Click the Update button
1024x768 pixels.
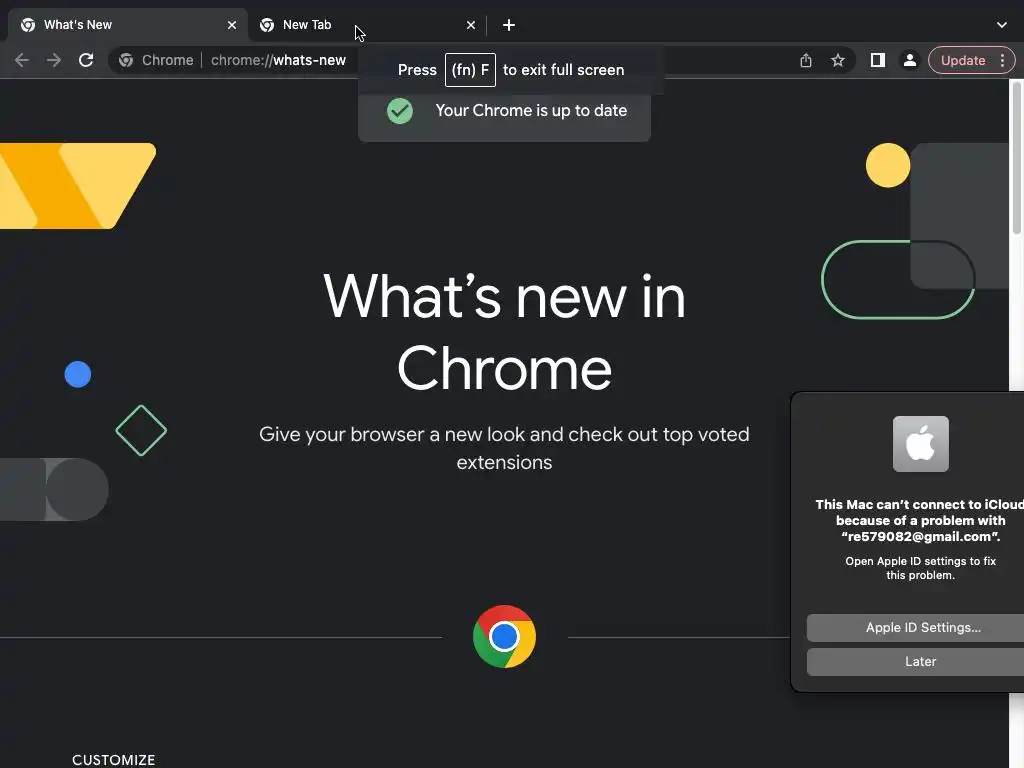pyautogui.click(x=963, y=60)
